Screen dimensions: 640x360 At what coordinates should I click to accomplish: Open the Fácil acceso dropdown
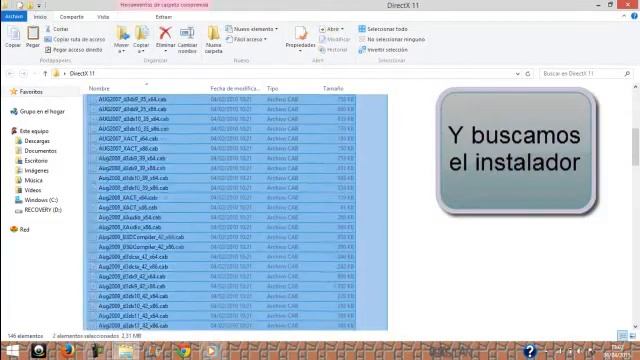265,39
